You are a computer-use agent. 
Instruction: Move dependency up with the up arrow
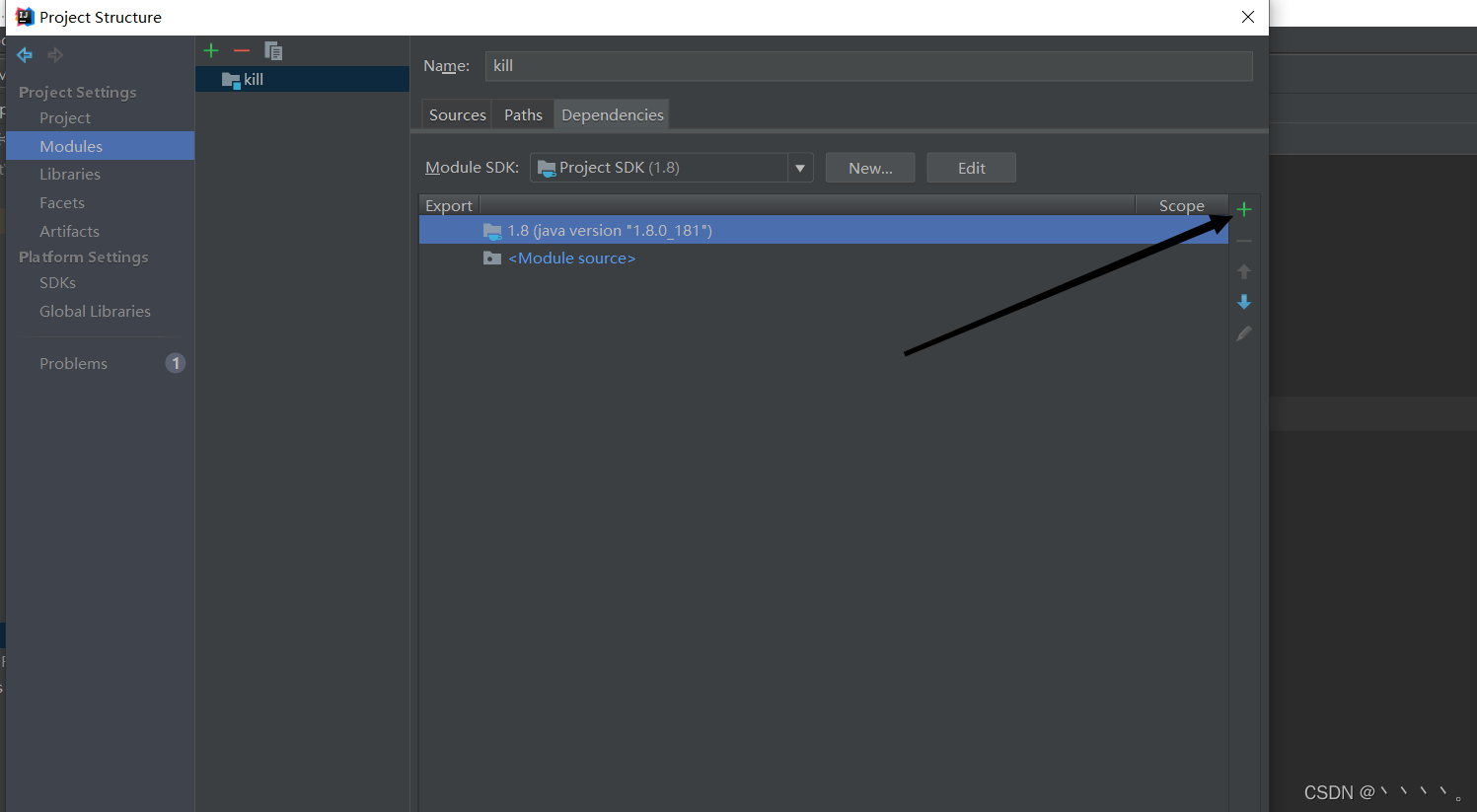point(1244,271)
